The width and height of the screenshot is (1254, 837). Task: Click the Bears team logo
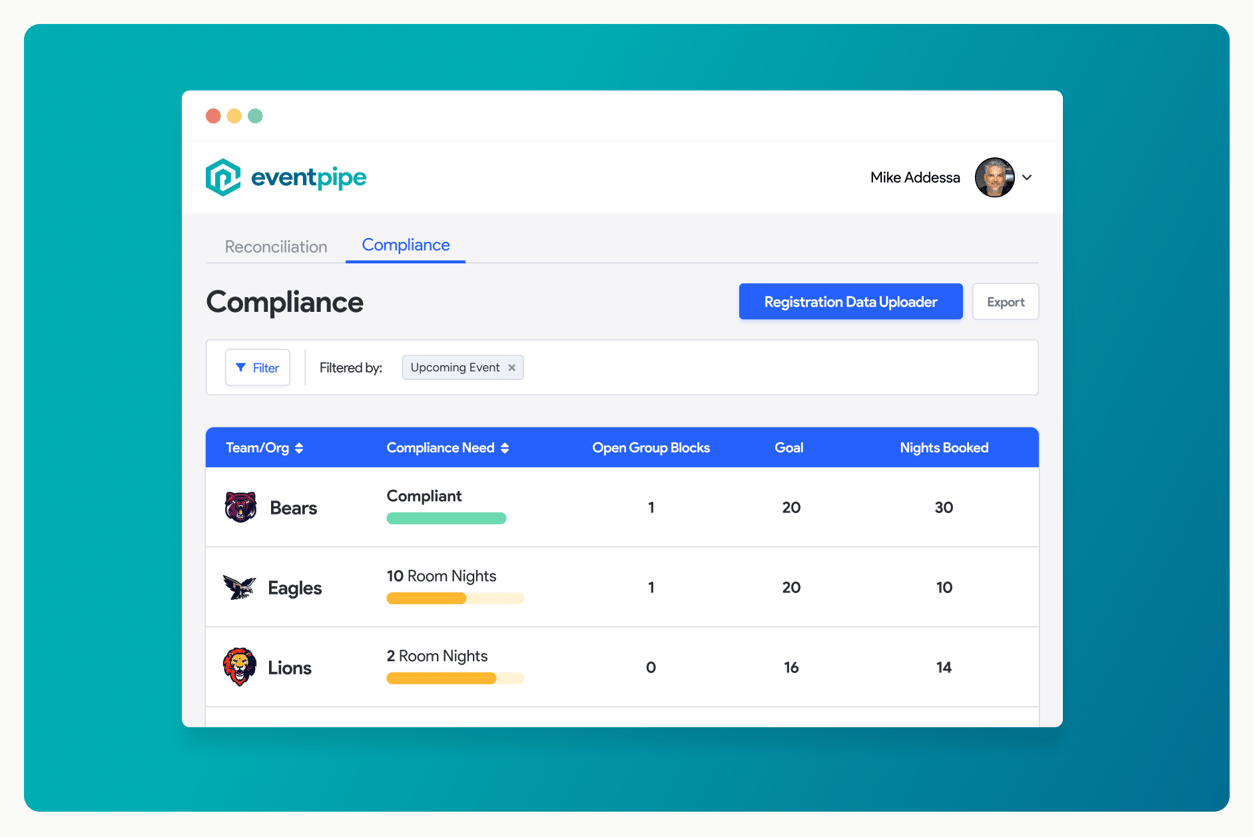[x=240, y=507]
